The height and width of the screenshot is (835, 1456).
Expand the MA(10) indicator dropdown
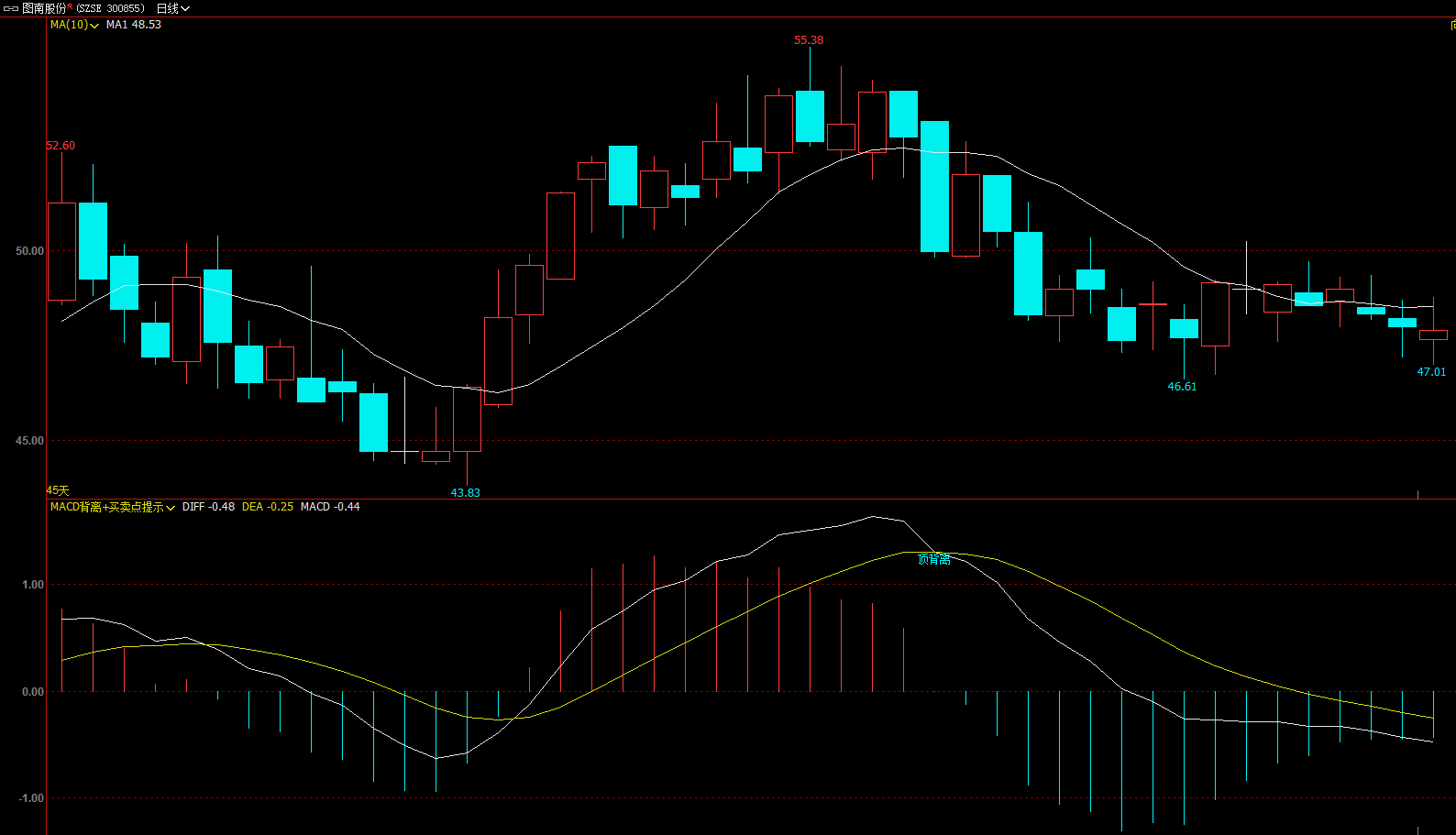74,25
